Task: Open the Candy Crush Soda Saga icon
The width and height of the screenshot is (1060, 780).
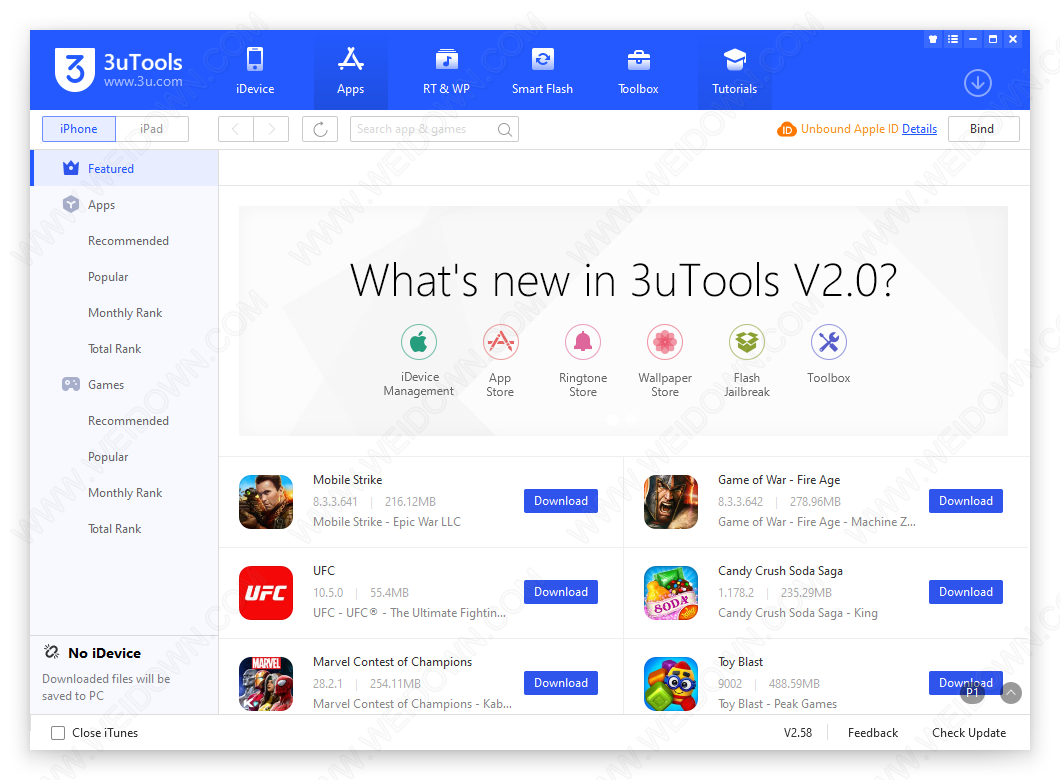Action: [x=671, y=593]
